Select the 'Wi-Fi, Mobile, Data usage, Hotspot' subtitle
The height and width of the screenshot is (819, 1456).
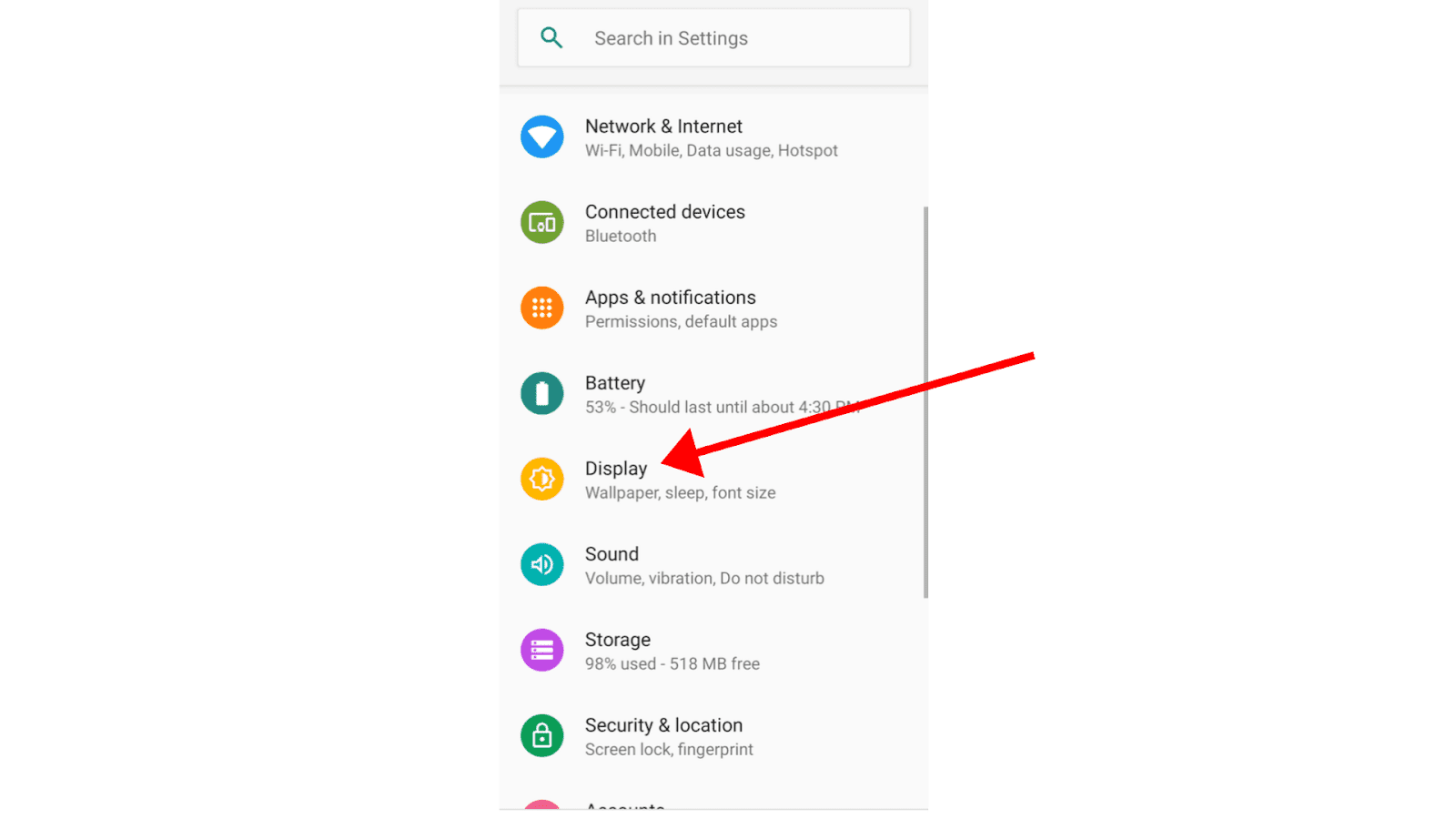tap(712, 151)
